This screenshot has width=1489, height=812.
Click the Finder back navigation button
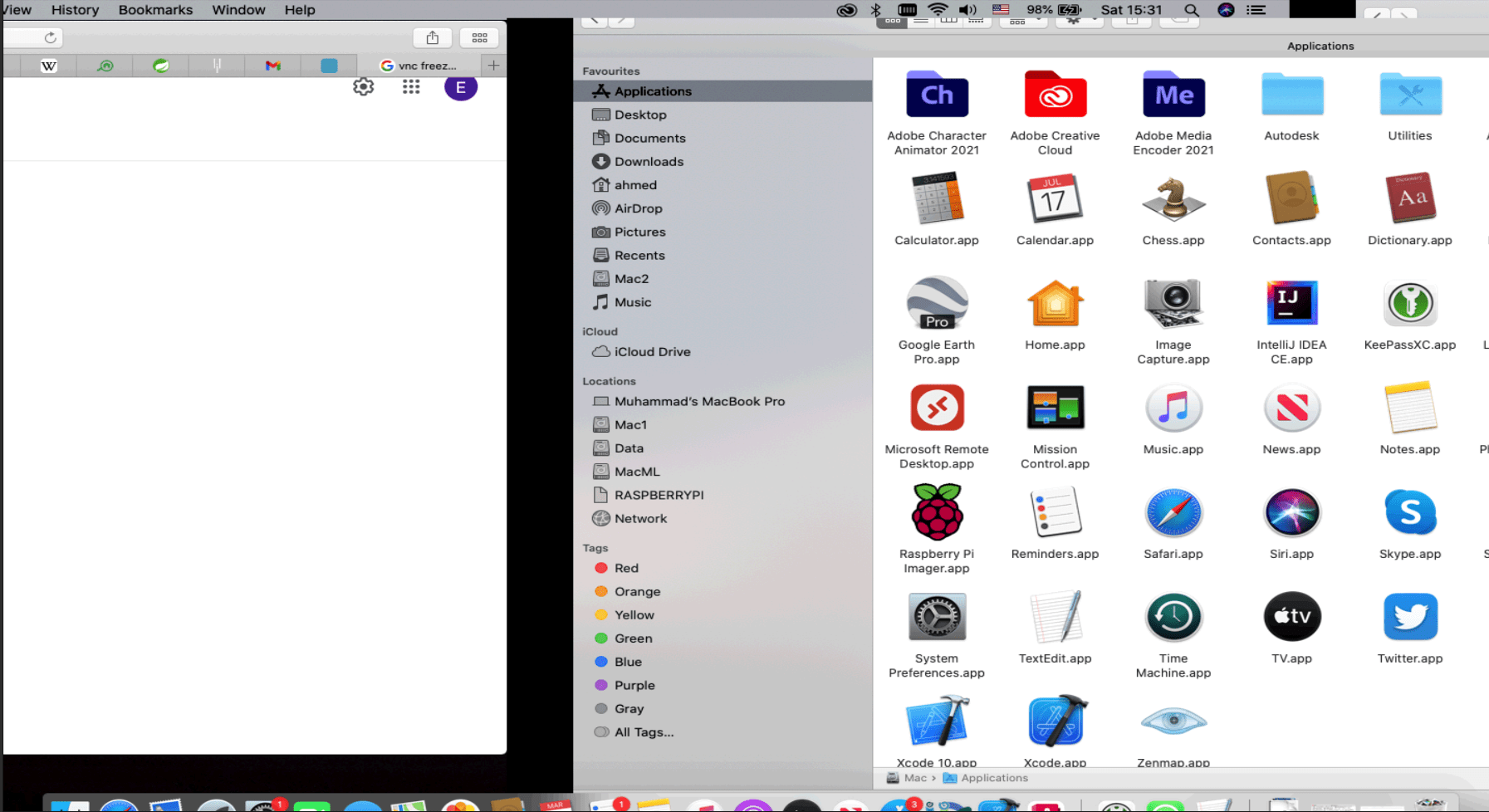pos(594,21)
